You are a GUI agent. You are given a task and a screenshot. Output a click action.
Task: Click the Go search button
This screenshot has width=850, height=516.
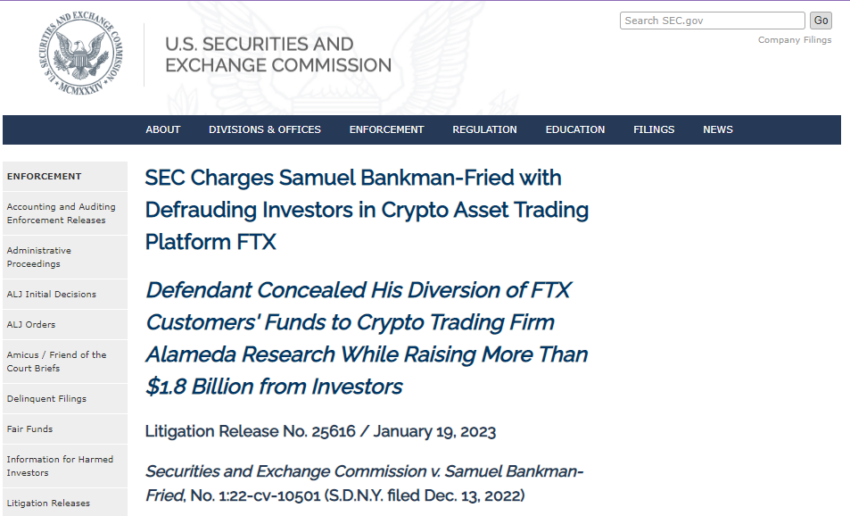(821, 21)
